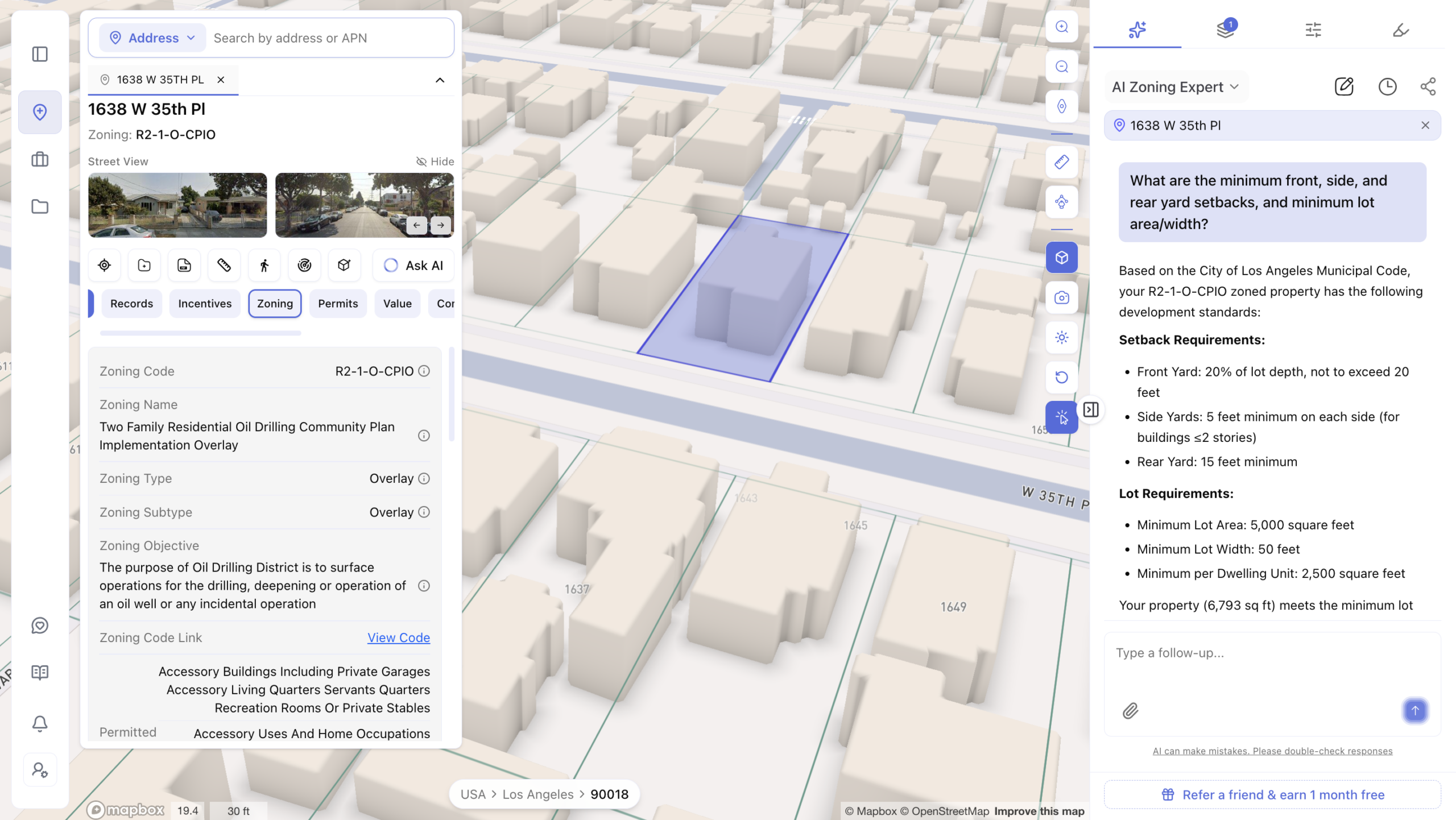Expand the AI Zoning Expert dropdown
The width and height of the screenshot is (1456, 820).
pos(1176,87)
